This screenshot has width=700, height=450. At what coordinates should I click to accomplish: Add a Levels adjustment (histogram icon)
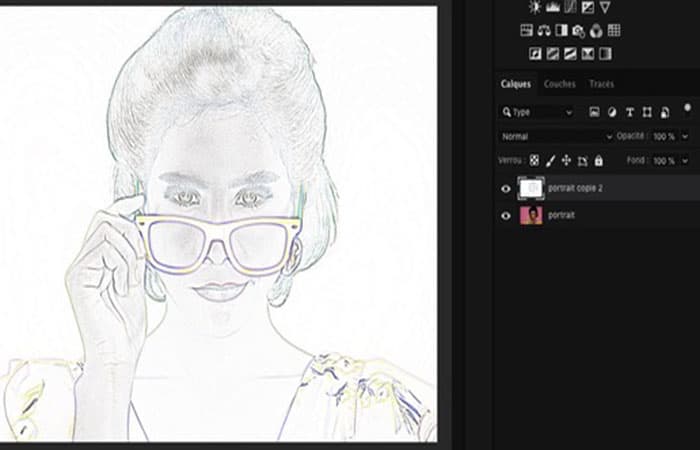click(x=553, y=7)
